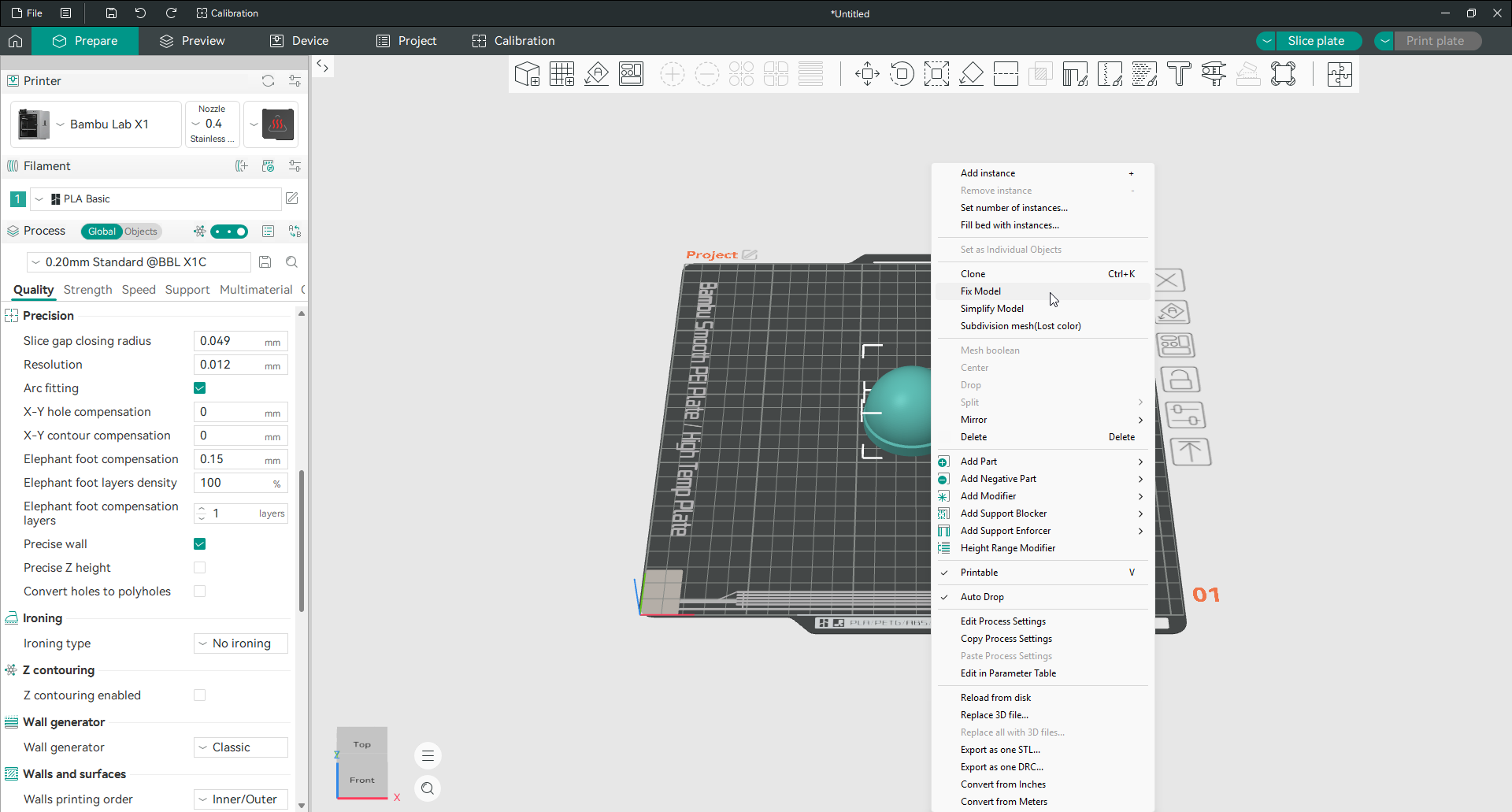
Task: Enable Z contouring checkbox
Action: click(x=200, y=695)
